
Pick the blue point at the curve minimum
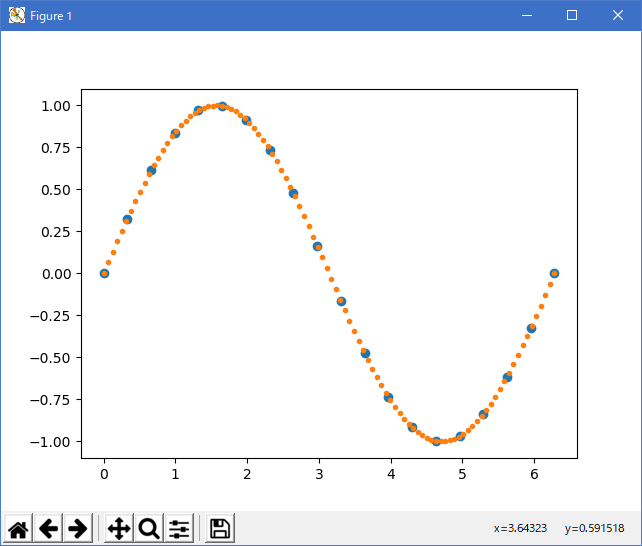(x=436, y=441)
